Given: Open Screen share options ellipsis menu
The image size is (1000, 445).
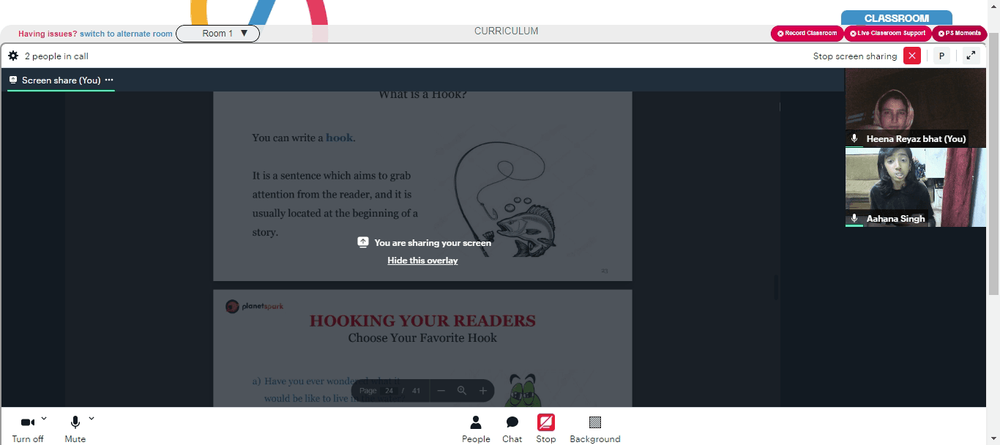Looking at the screenshot, I should [x=109, y=80].
